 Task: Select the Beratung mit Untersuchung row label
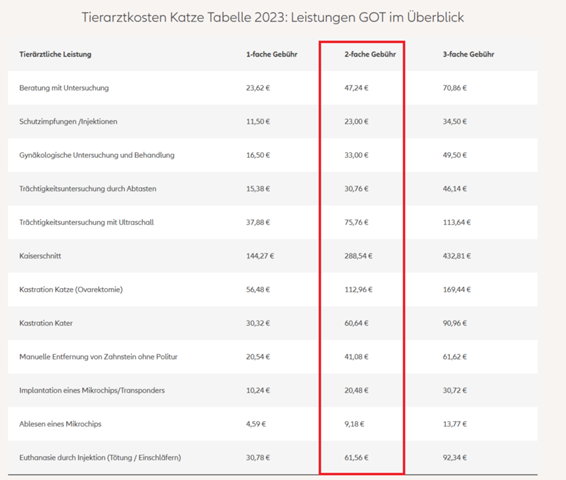(x=64, y=88)
